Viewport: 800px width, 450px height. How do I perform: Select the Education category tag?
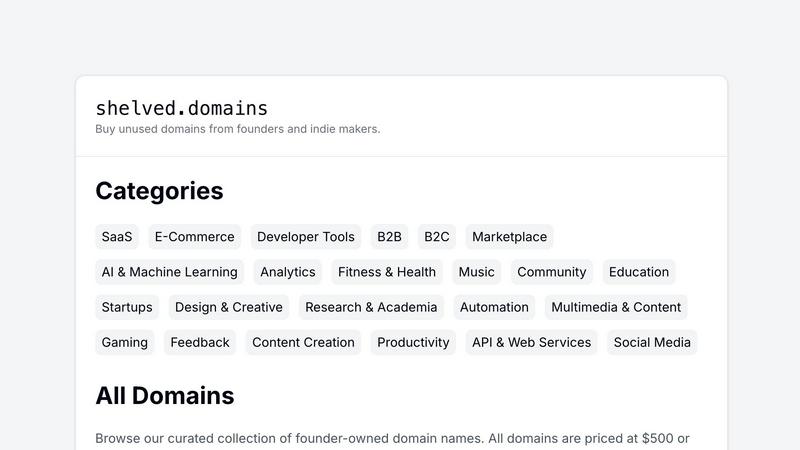pyautogui.click(x=639, y=272)
